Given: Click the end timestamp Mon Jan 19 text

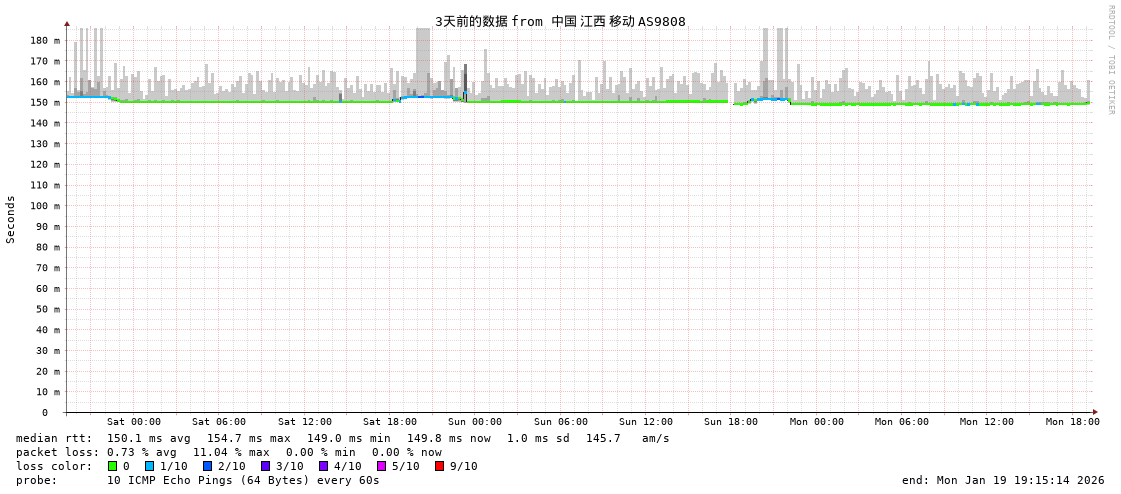Looking at the screenshot, I should [1003, 480].
